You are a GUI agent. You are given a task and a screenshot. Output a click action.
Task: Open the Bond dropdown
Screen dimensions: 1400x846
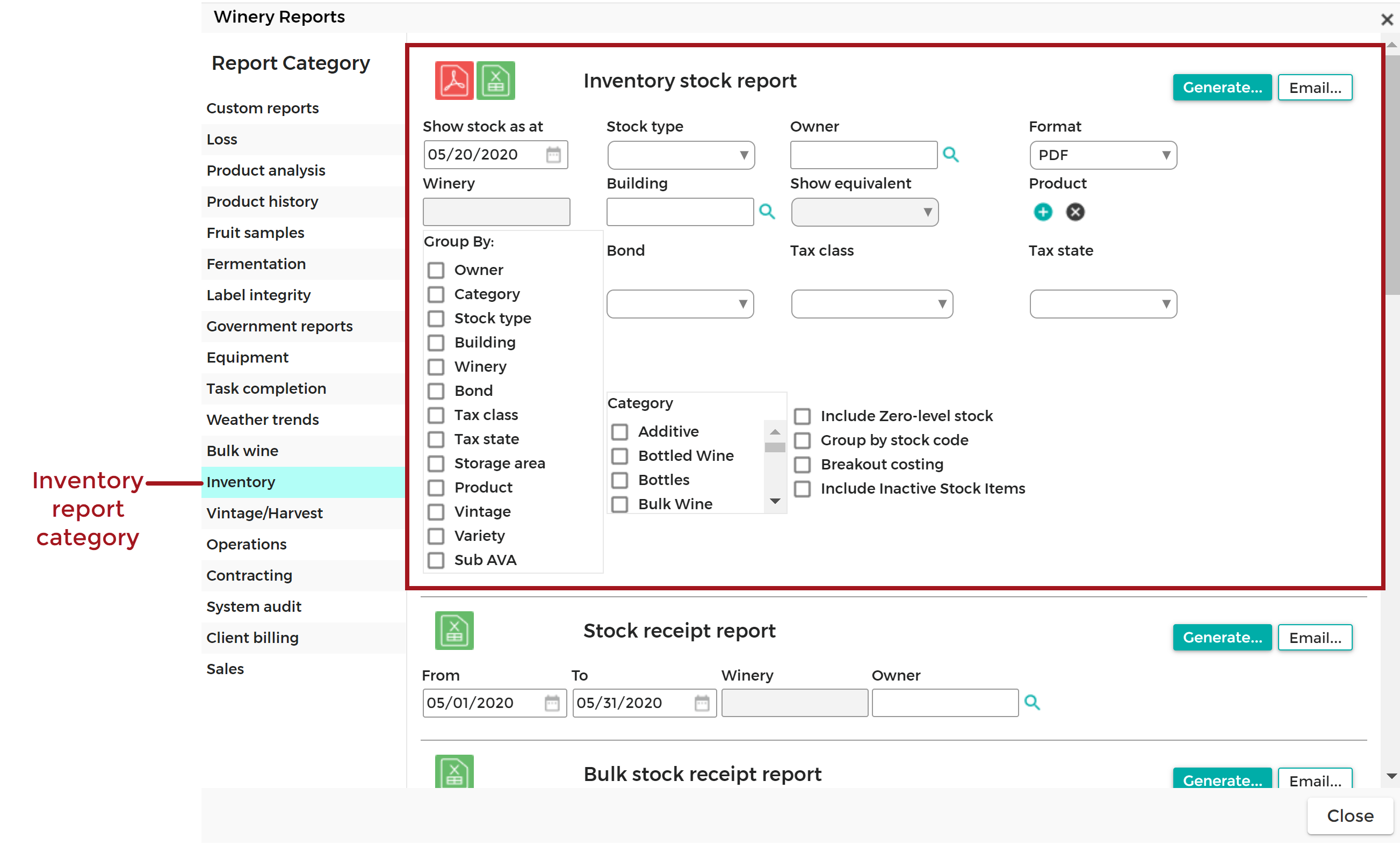(x=680, y=304)
